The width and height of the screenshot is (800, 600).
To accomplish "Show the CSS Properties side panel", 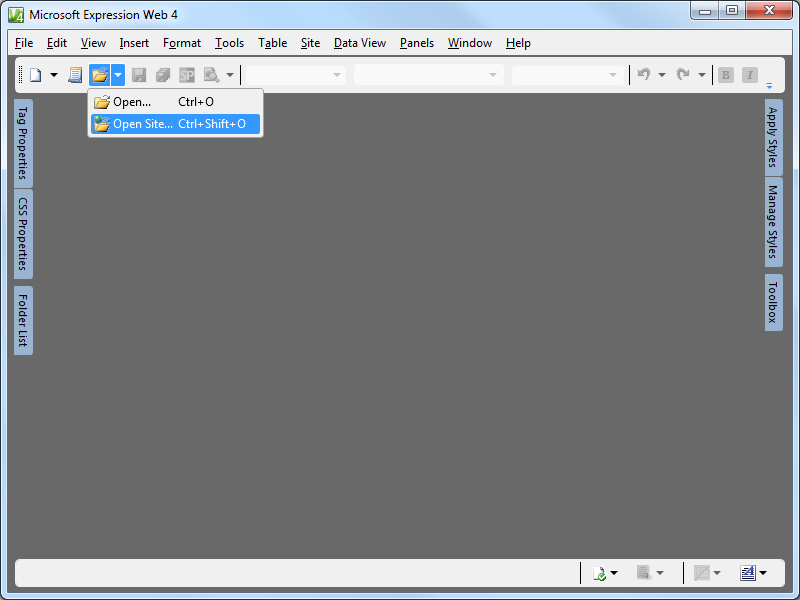I will [23, 234].
